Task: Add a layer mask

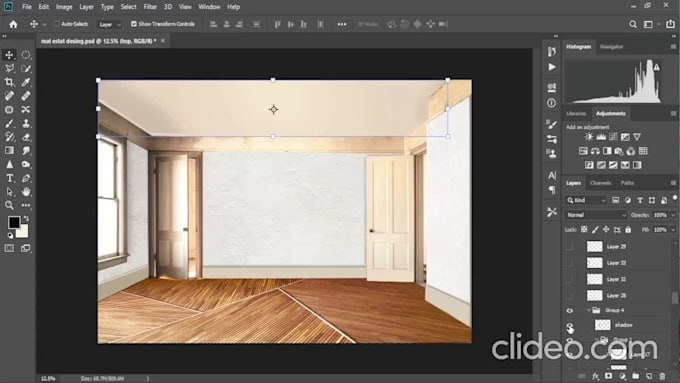Action: 608,376
